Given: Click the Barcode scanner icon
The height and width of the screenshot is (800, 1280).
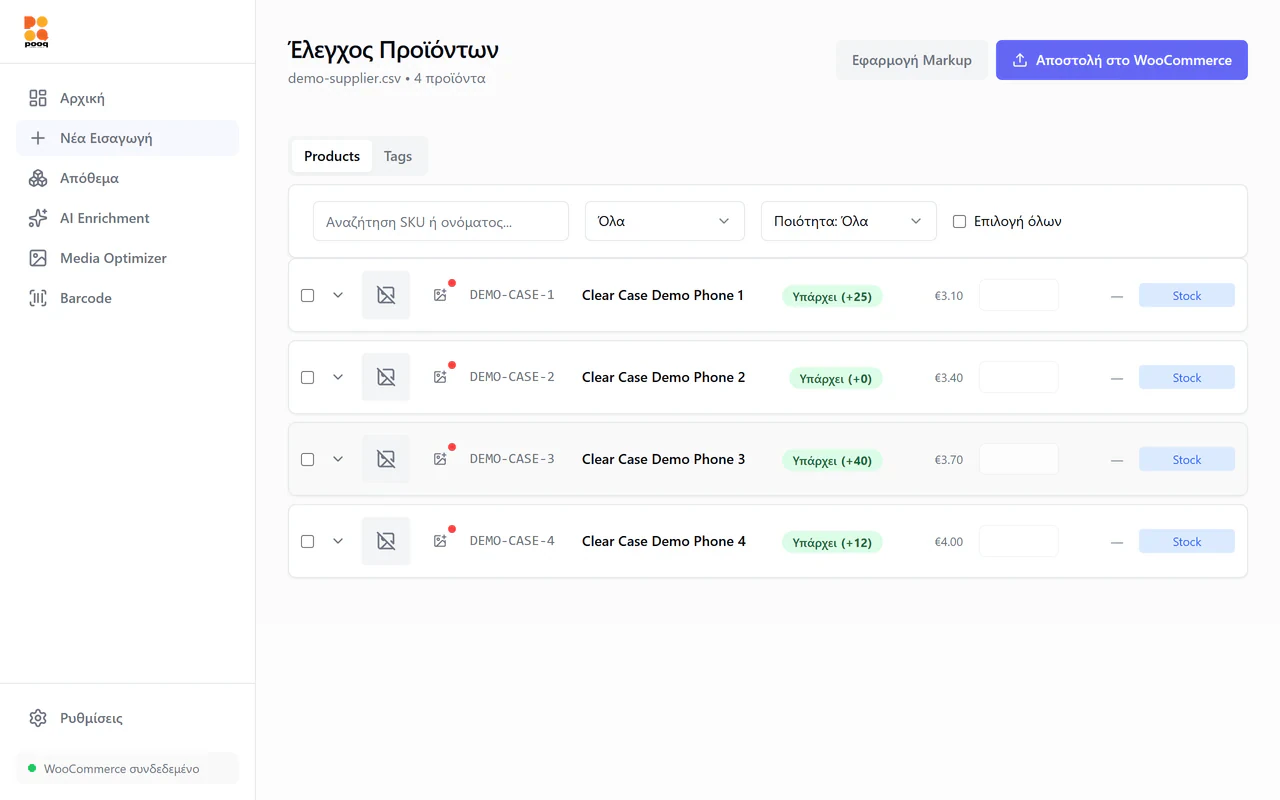Looking at the screenshot, I should tap(38, 298).
